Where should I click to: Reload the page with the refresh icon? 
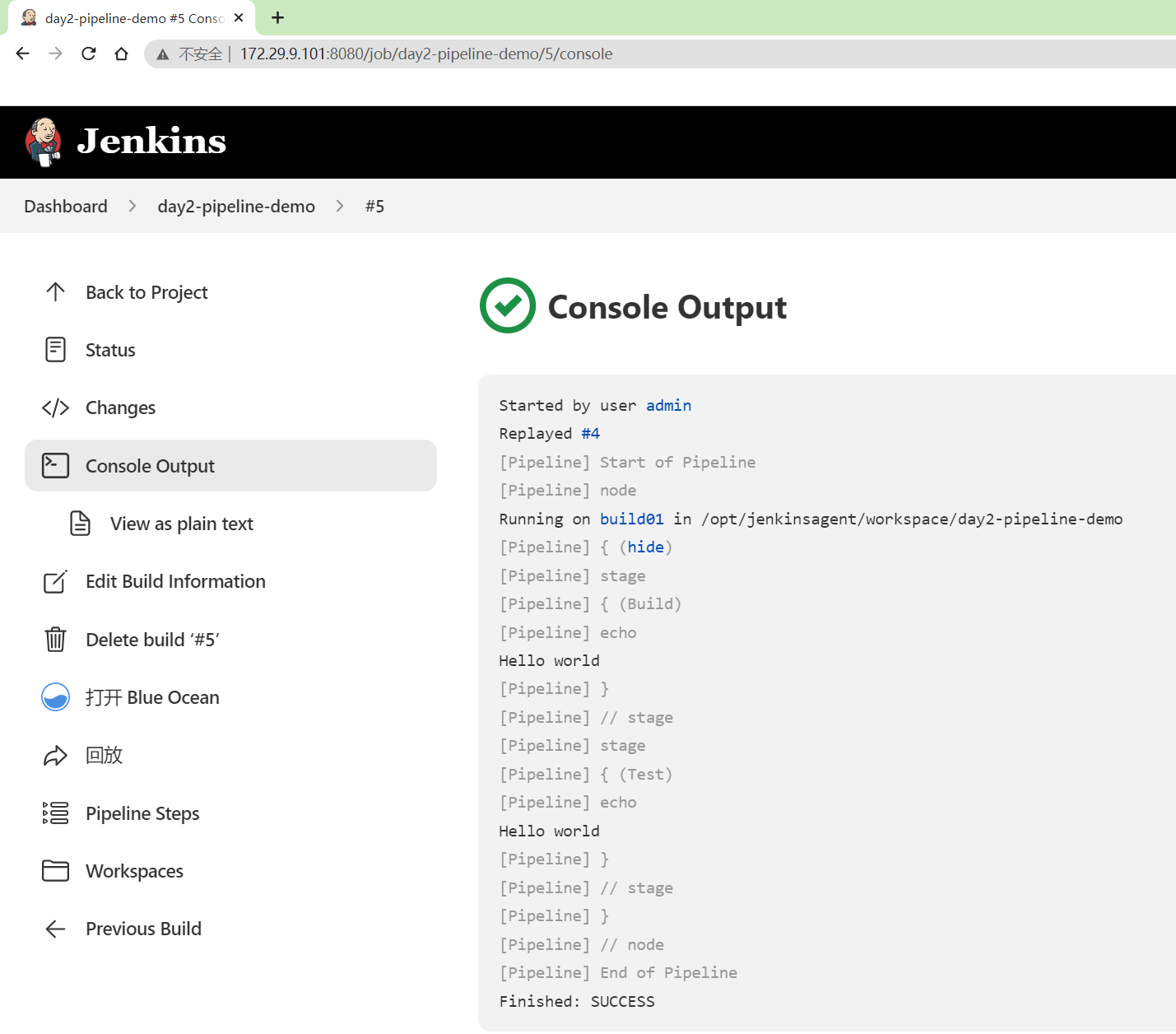click(x=88, y=54)
